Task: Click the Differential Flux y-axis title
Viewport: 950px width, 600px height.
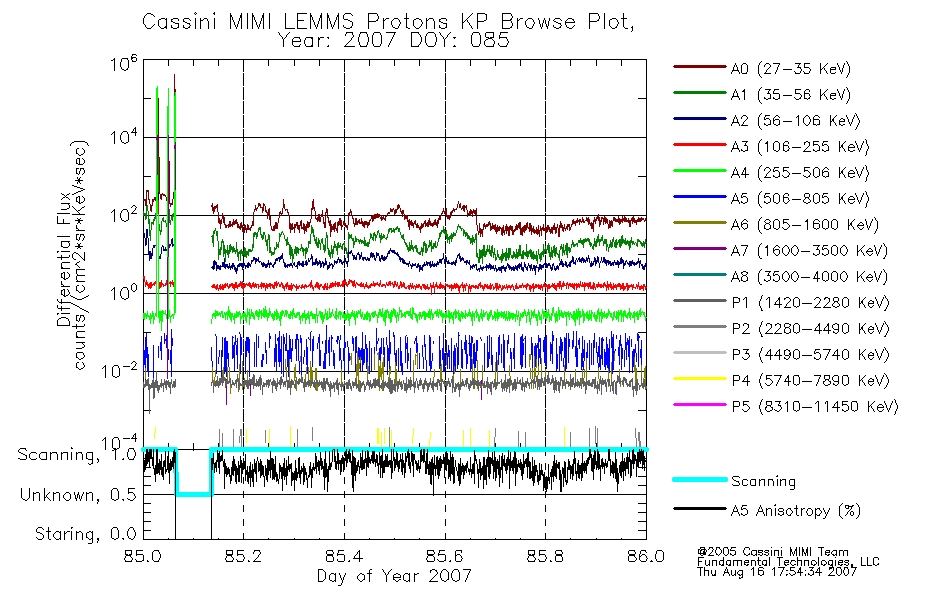Action: [64, 259]
